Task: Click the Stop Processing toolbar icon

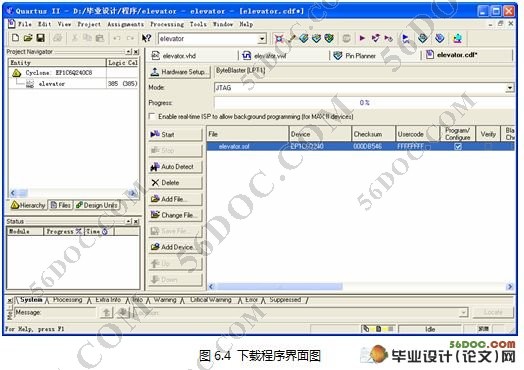Action: coord(347,38)
